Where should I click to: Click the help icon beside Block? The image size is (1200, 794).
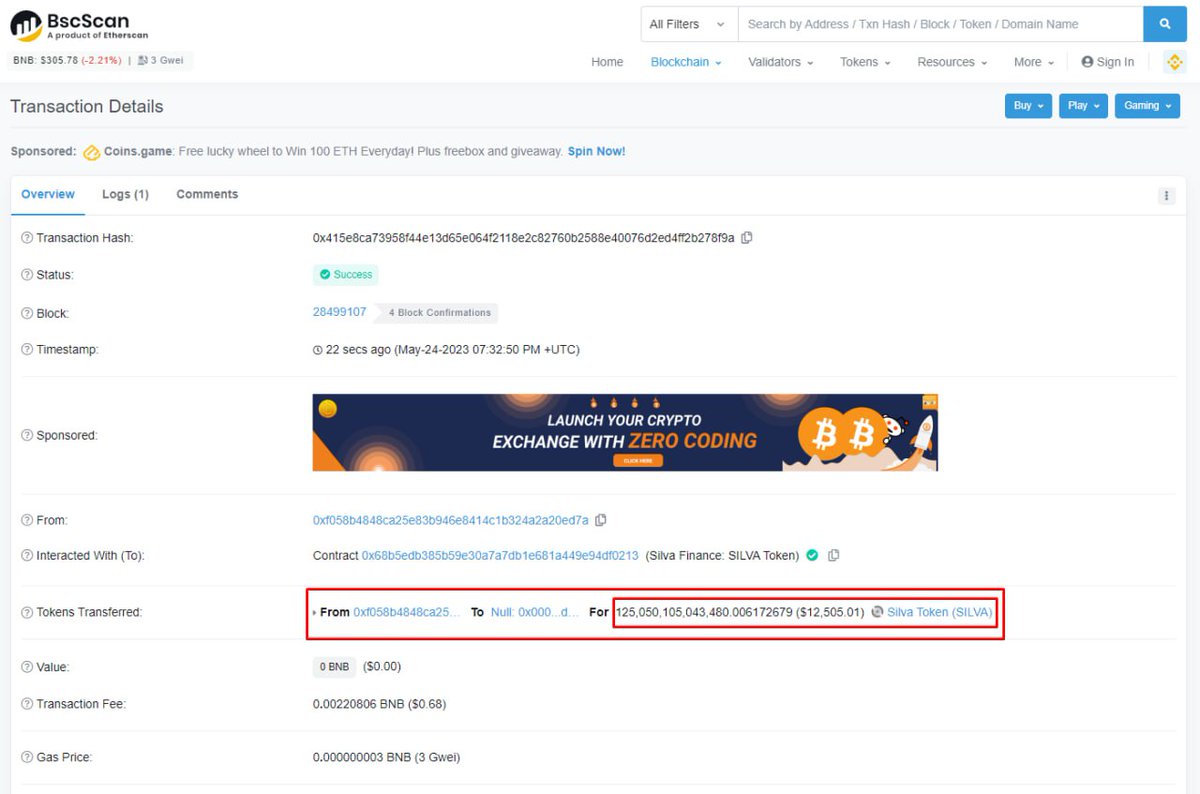tap(27, 313)
